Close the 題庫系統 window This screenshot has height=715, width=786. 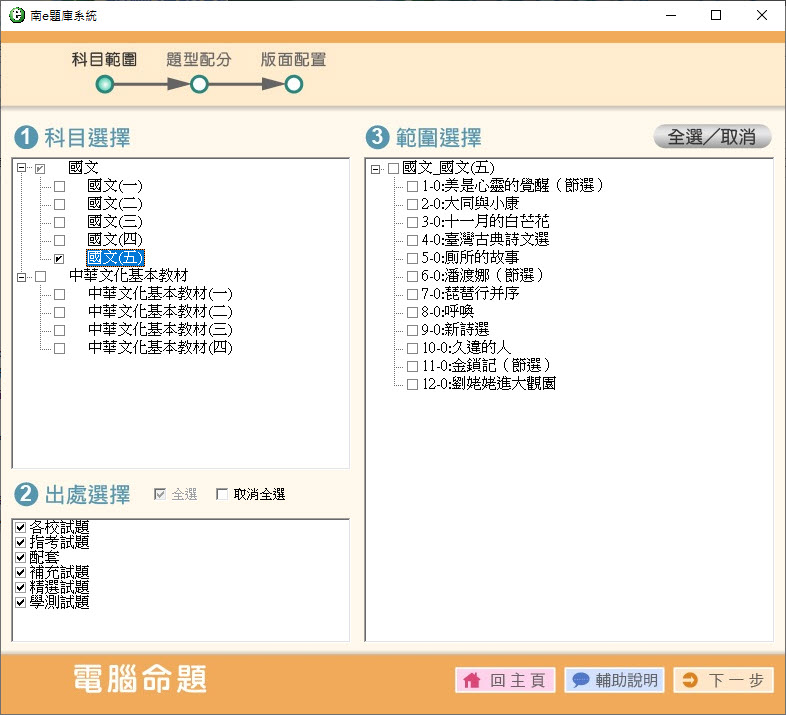click(762, 16)
